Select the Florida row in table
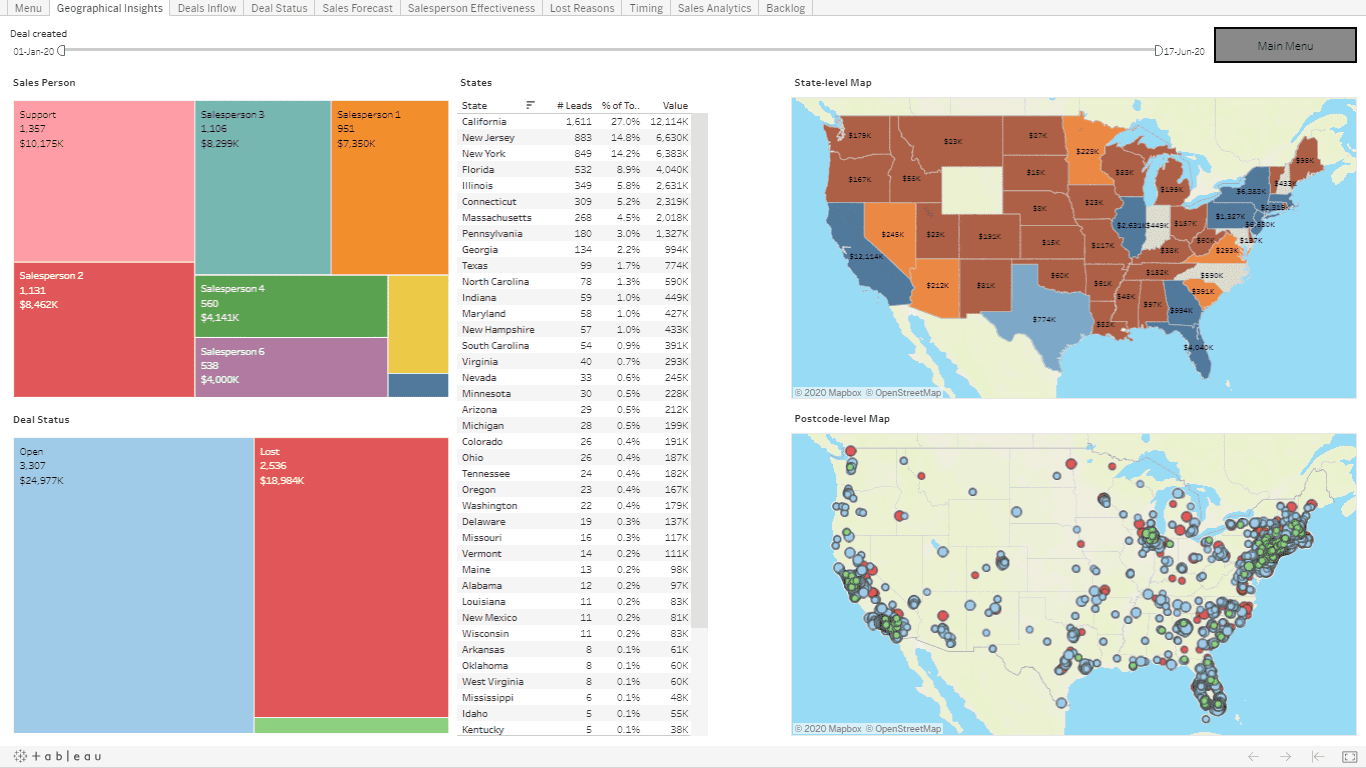Screen dimensions: 1366x768 pos(575,169)
